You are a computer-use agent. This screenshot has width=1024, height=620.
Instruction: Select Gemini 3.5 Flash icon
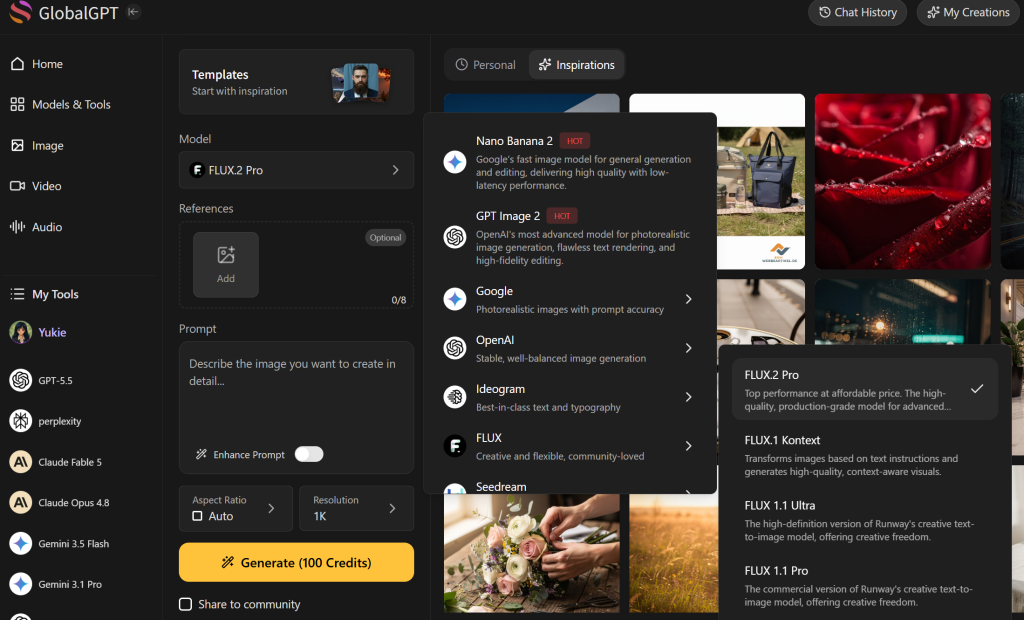point(20,544)
